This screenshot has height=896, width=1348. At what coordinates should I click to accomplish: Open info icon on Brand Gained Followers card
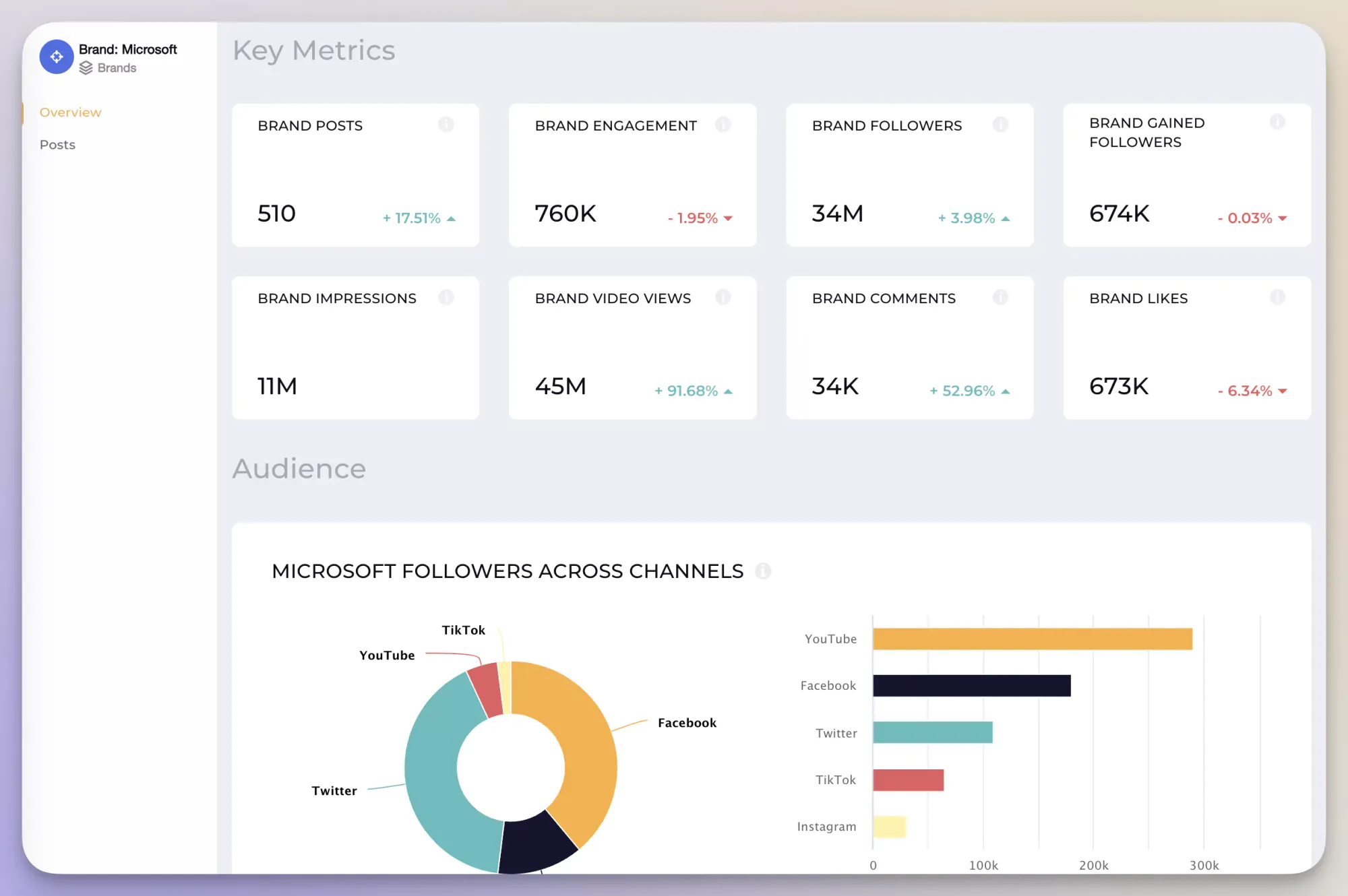pyautogui.click(x=1277, y=122)
